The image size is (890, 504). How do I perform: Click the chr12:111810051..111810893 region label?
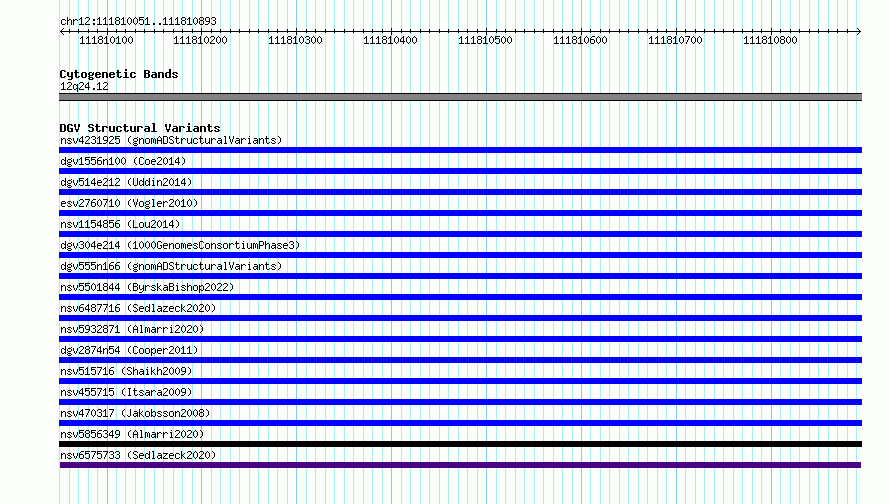[x=138, y=22]
